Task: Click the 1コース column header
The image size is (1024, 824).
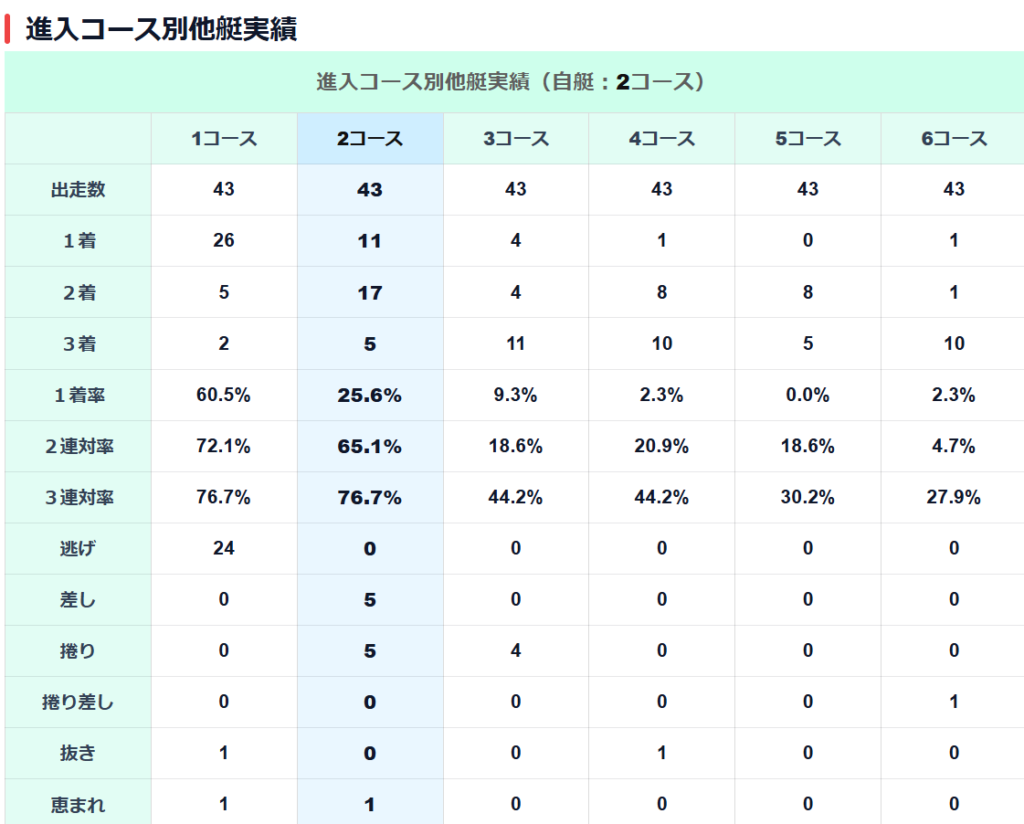Action: 224,139
